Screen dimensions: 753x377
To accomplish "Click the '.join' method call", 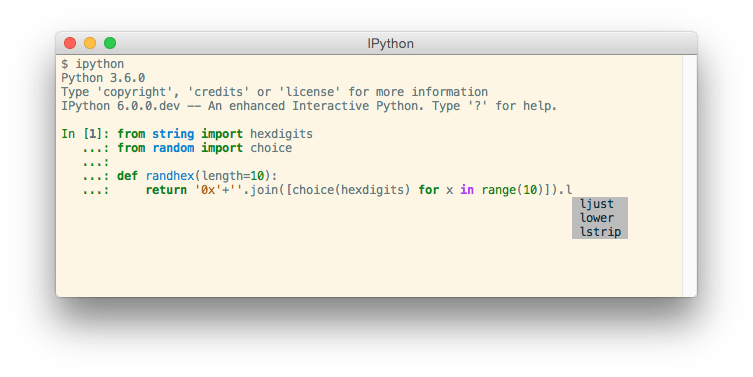I will tap(261, 190).
